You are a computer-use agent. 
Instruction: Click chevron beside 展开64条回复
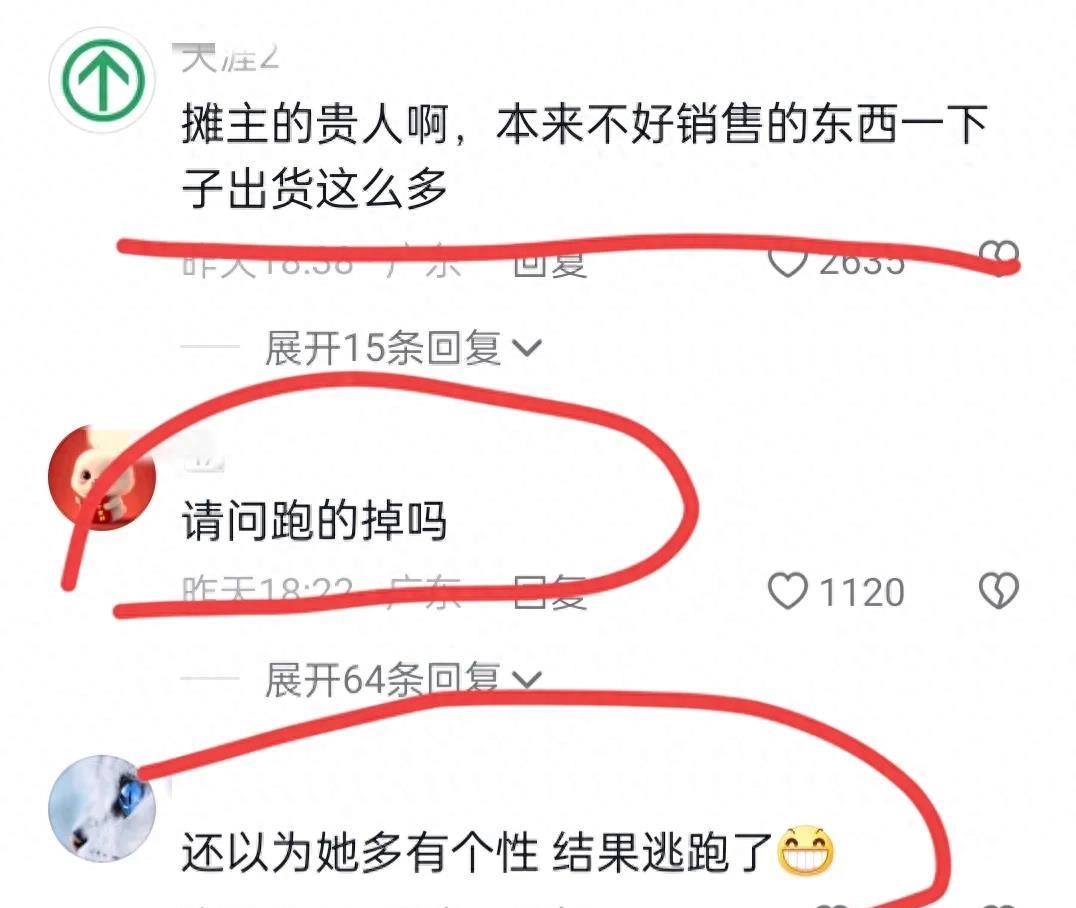pyautogui.click(x=528, y=679)
